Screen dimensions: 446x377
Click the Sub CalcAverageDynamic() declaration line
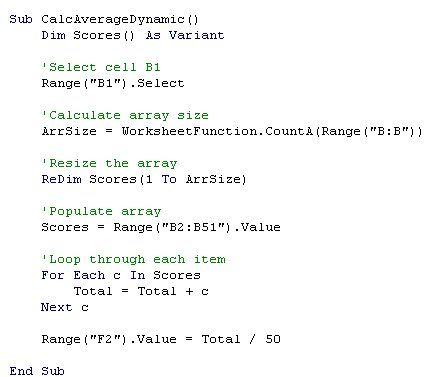(104, 19)
